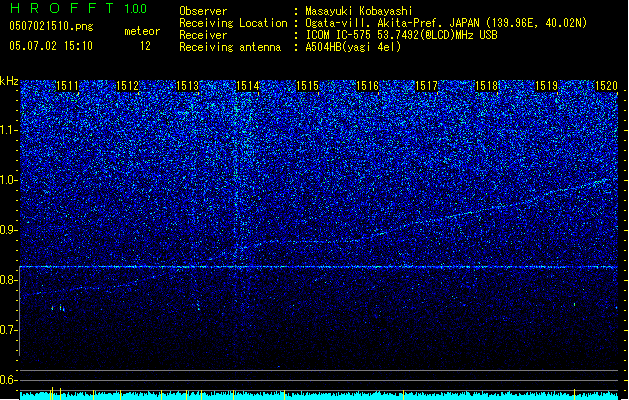This screenshot has width=629, height=400.
Task: Click the 1.1 kHz axis label
Action: (x=9, y=130)
